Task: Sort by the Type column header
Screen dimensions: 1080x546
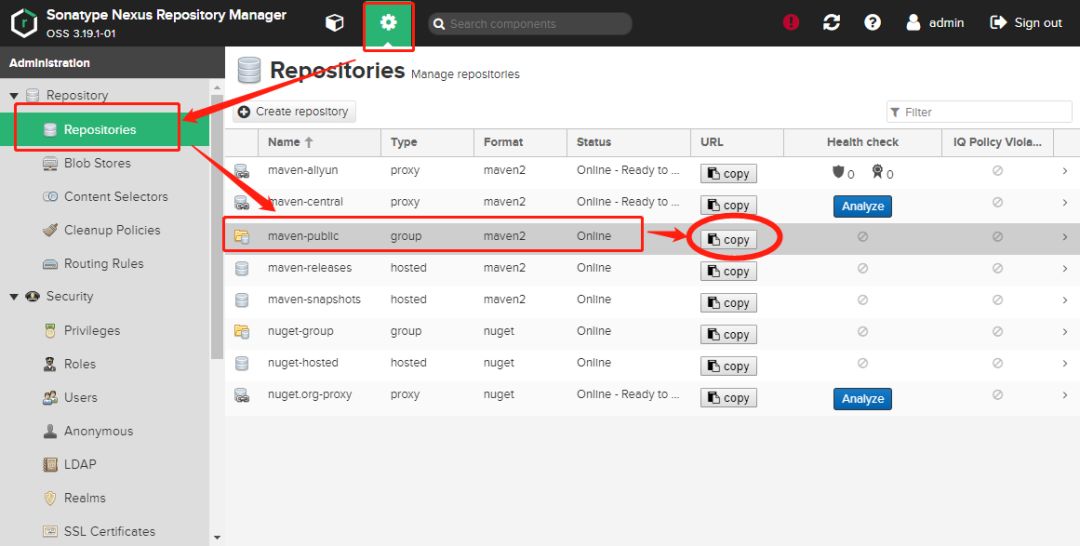Action: [x=427, y=142]
